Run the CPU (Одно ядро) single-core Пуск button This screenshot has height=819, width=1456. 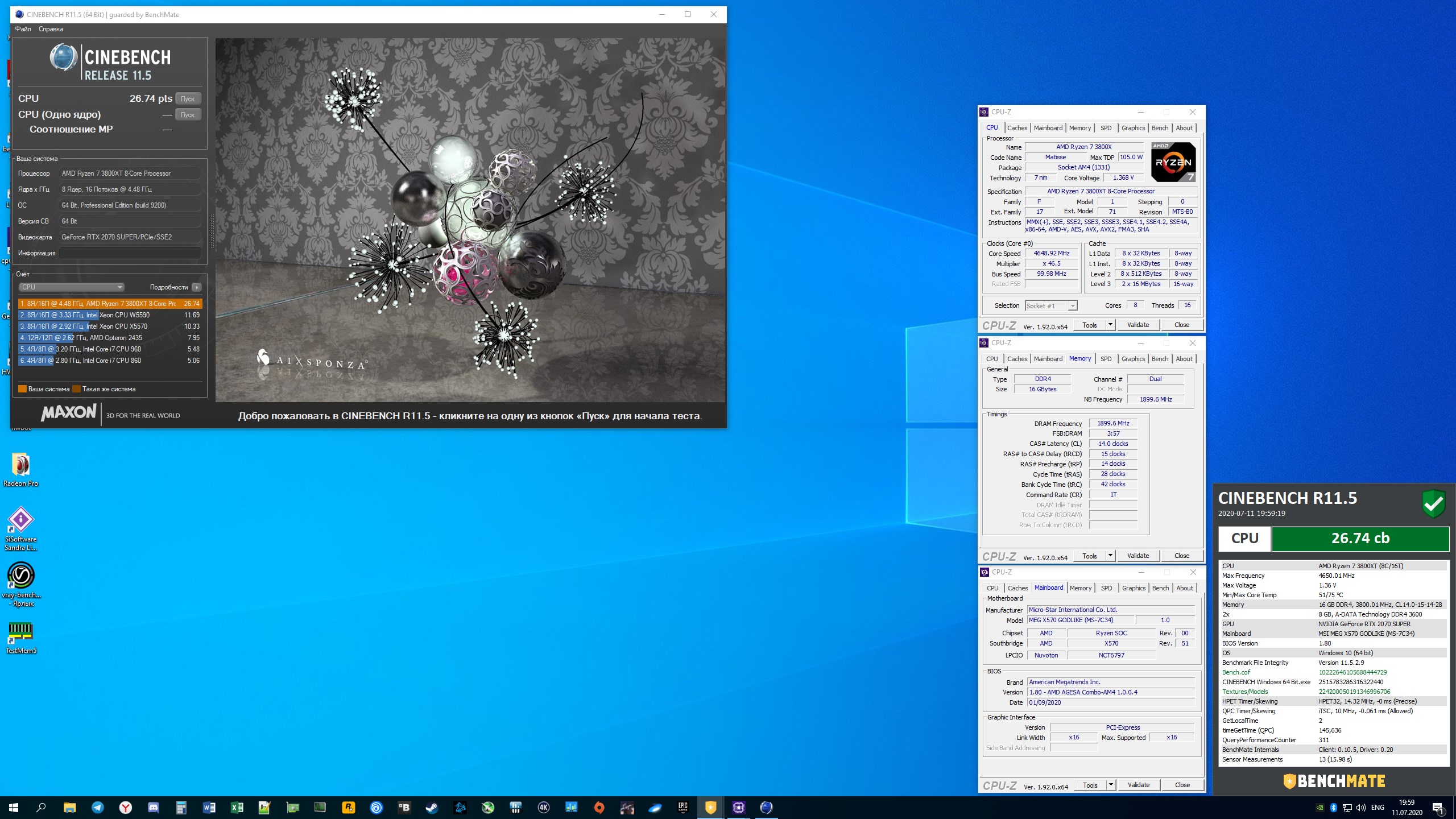click(188, 115)
